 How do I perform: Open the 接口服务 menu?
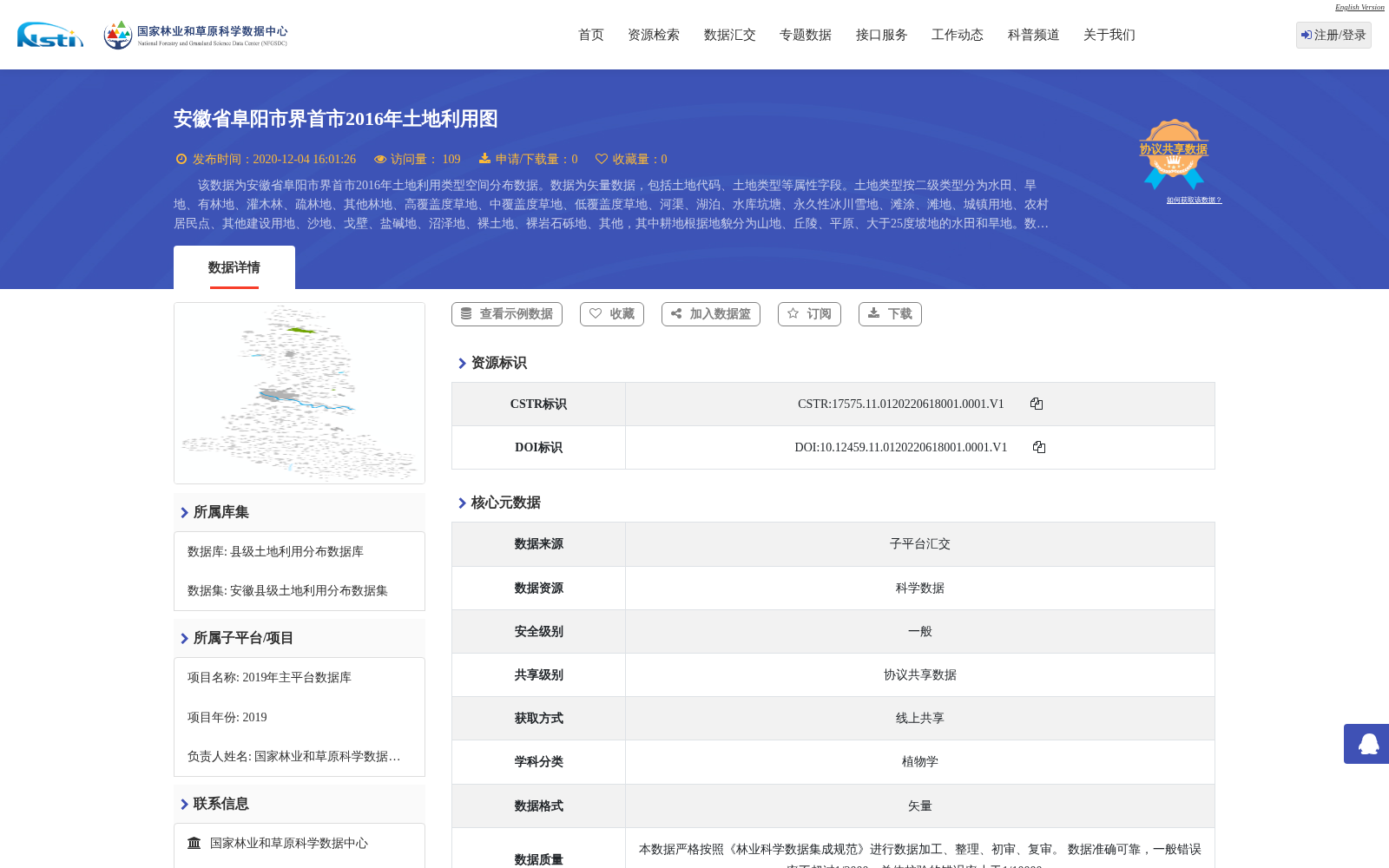tap(882, 35)
